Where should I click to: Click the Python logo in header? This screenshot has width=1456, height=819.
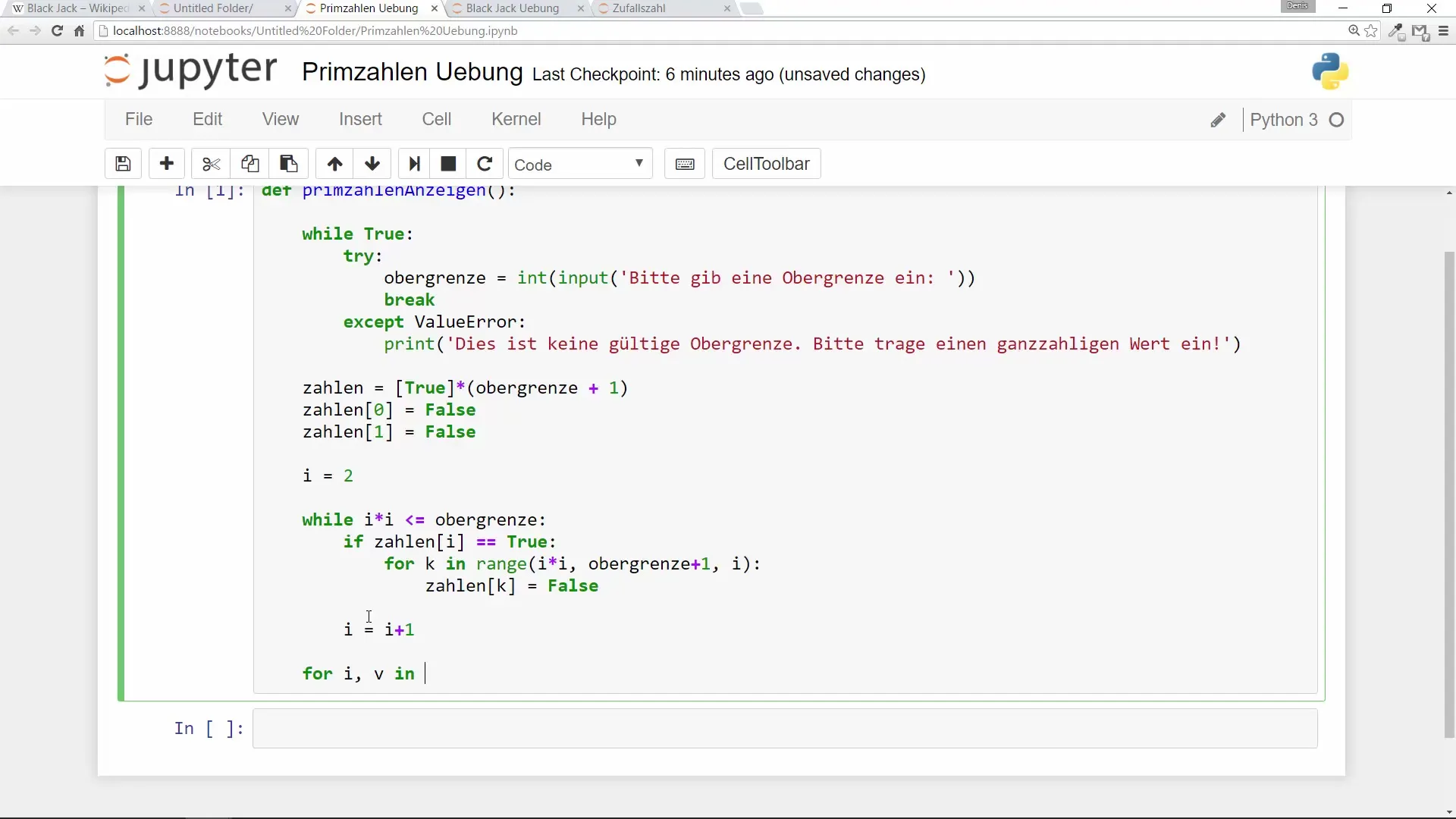pos(1330,71)
